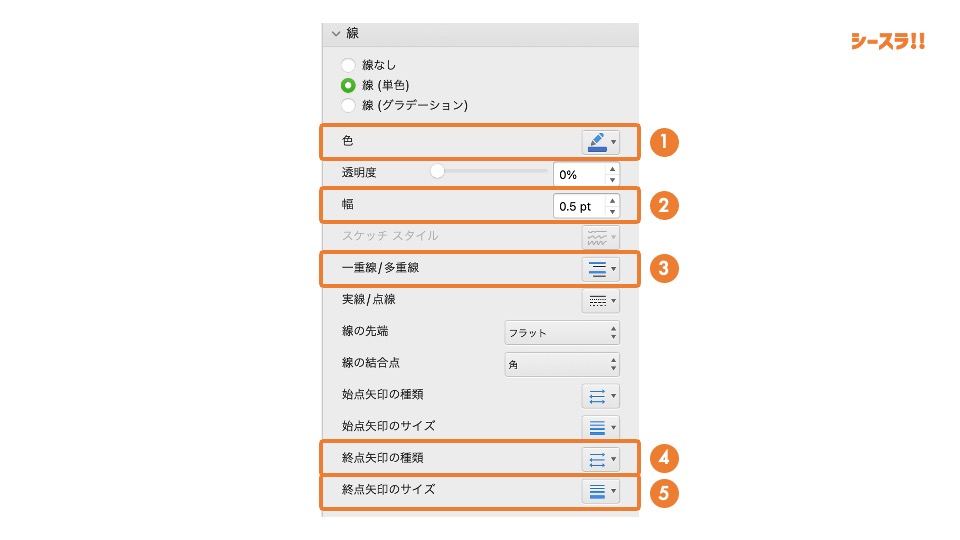Click the 透明度 transparency slider handle
The image size is (960, 540).
pos(437,171)
